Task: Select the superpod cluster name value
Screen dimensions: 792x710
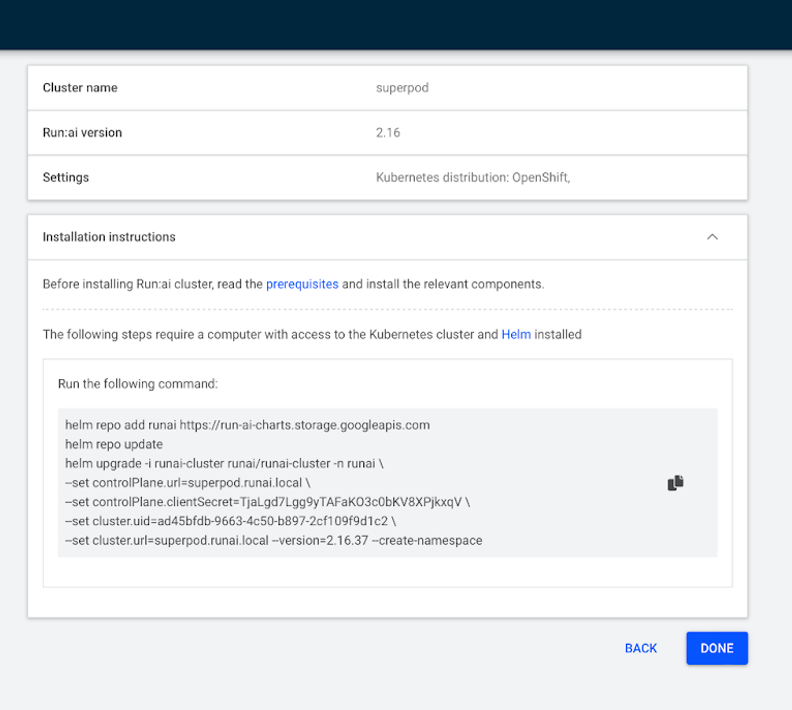Action: tap(402, 88)
